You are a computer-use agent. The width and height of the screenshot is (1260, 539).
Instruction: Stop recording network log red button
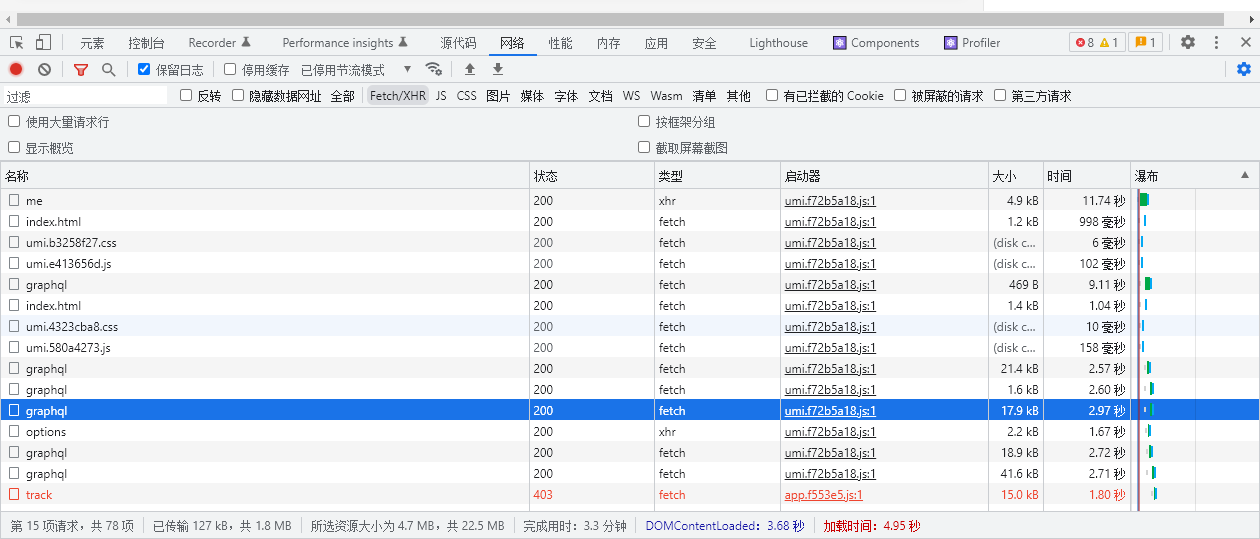[16, 70]
